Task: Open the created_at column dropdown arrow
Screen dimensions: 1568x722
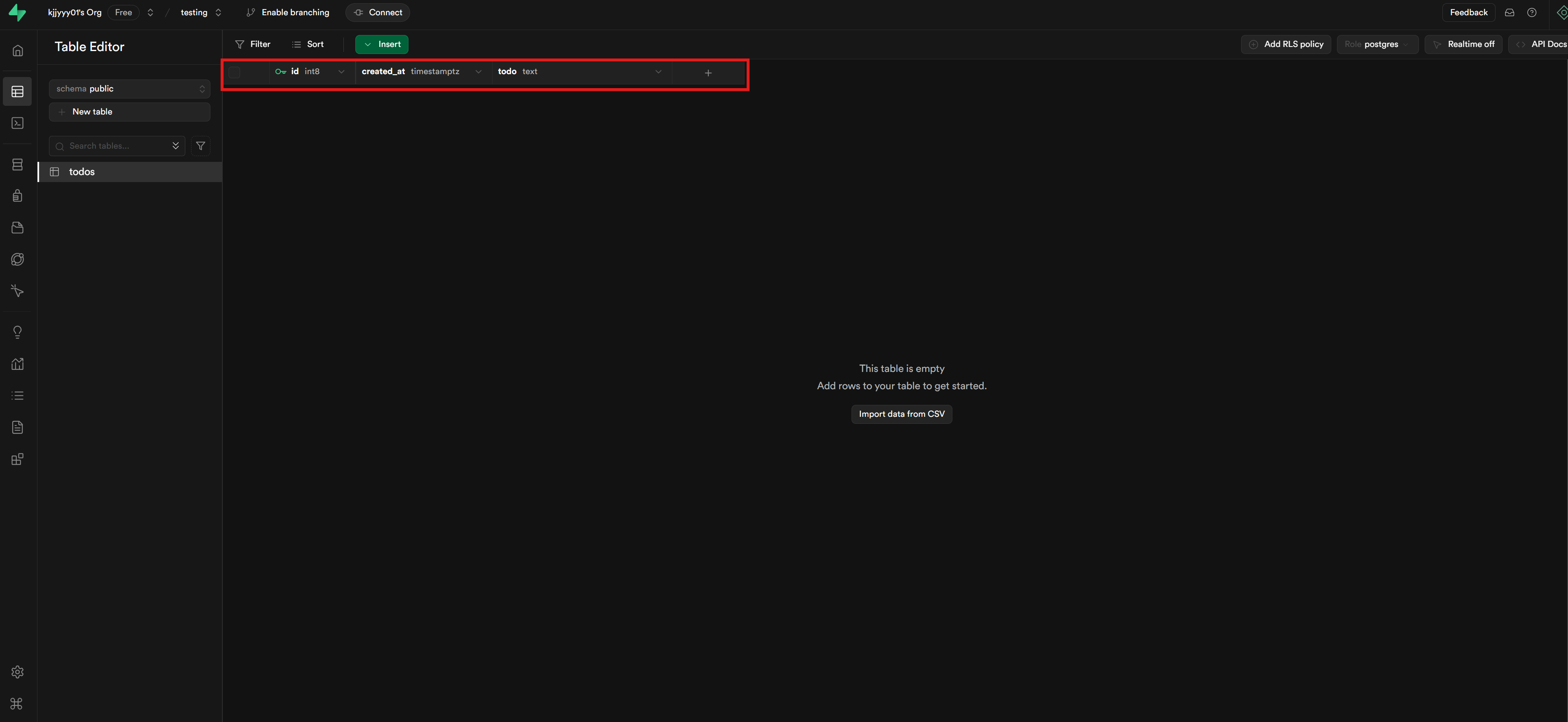Action: tap(478, 72)
